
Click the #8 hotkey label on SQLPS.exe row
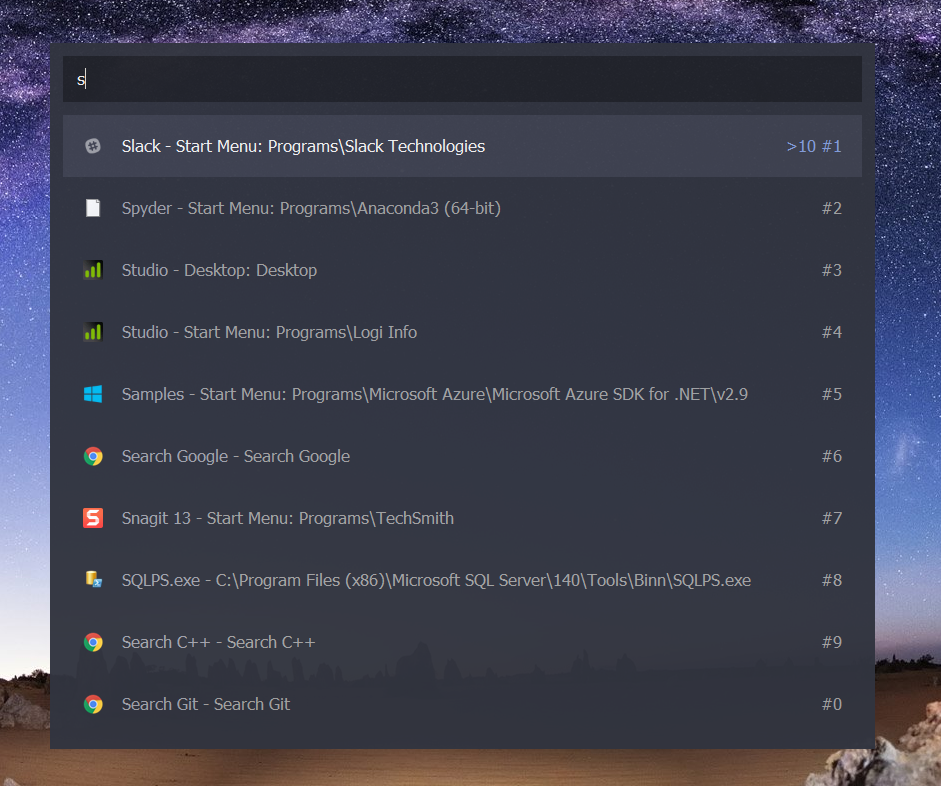(x=832, y=580)
